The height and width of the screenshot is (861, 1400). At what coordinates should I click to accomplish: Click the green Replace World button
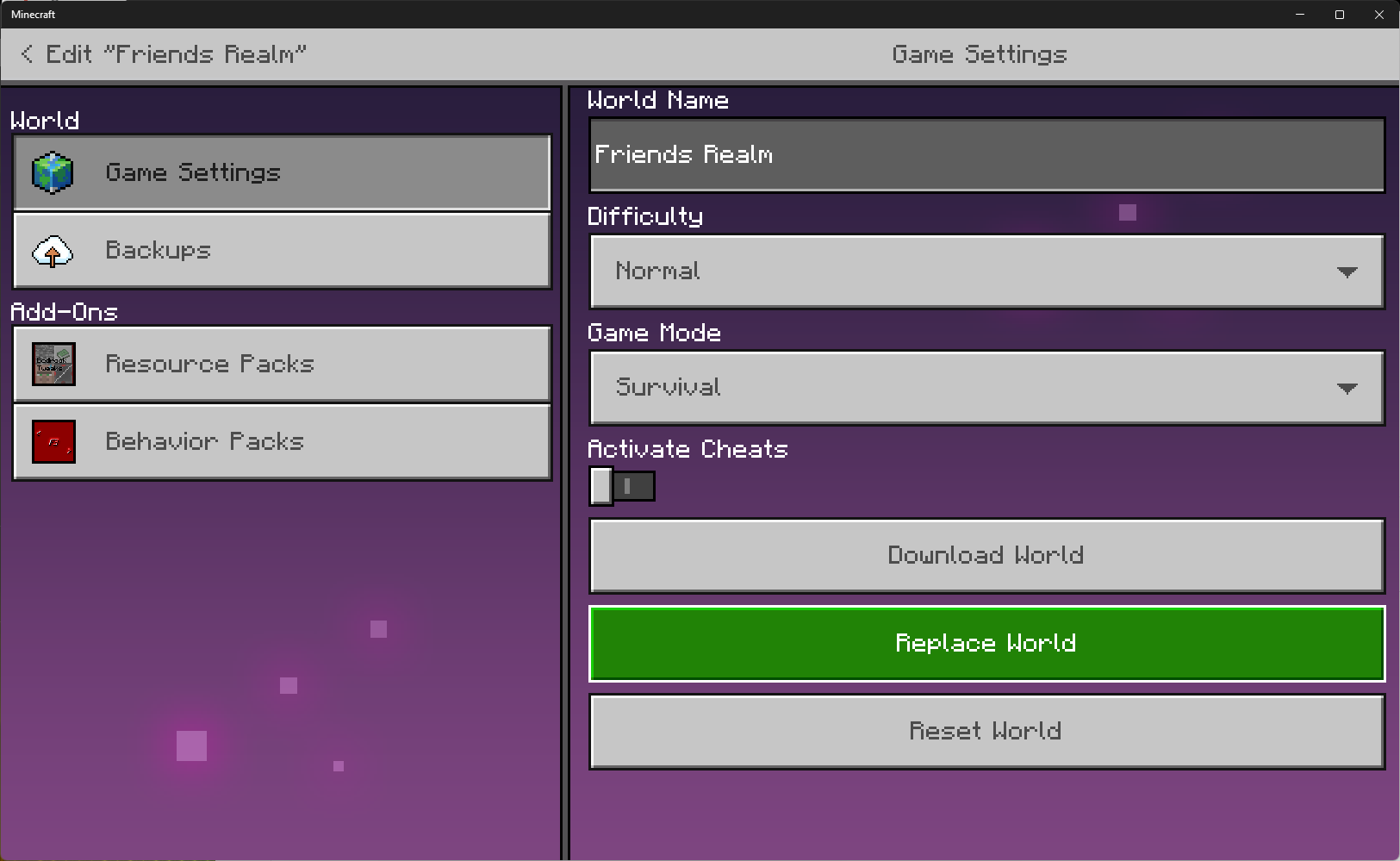(x=986, y=644)
